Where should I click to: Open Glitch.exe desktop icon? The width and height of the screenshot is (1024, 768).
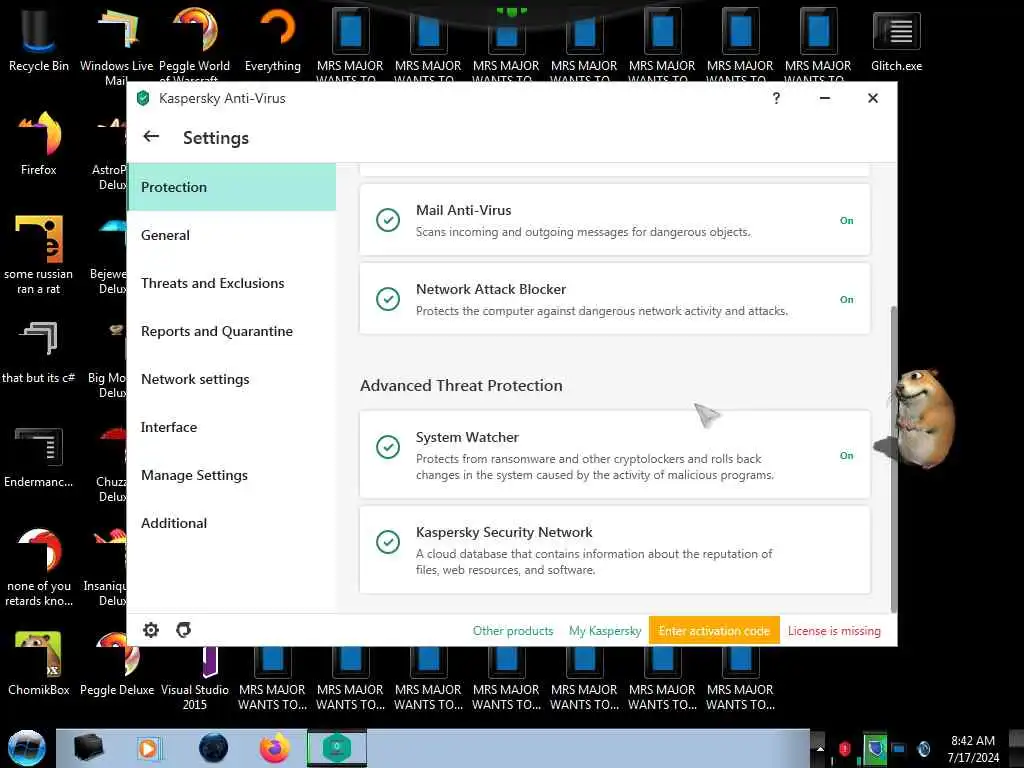(897, 39)
